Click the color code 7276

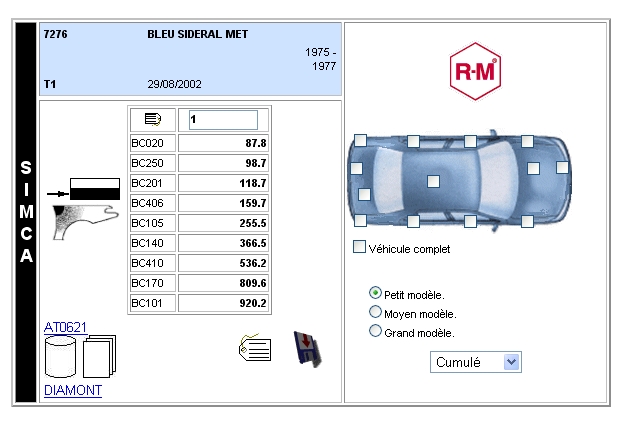pyautogui.click(x=55, y=34)
